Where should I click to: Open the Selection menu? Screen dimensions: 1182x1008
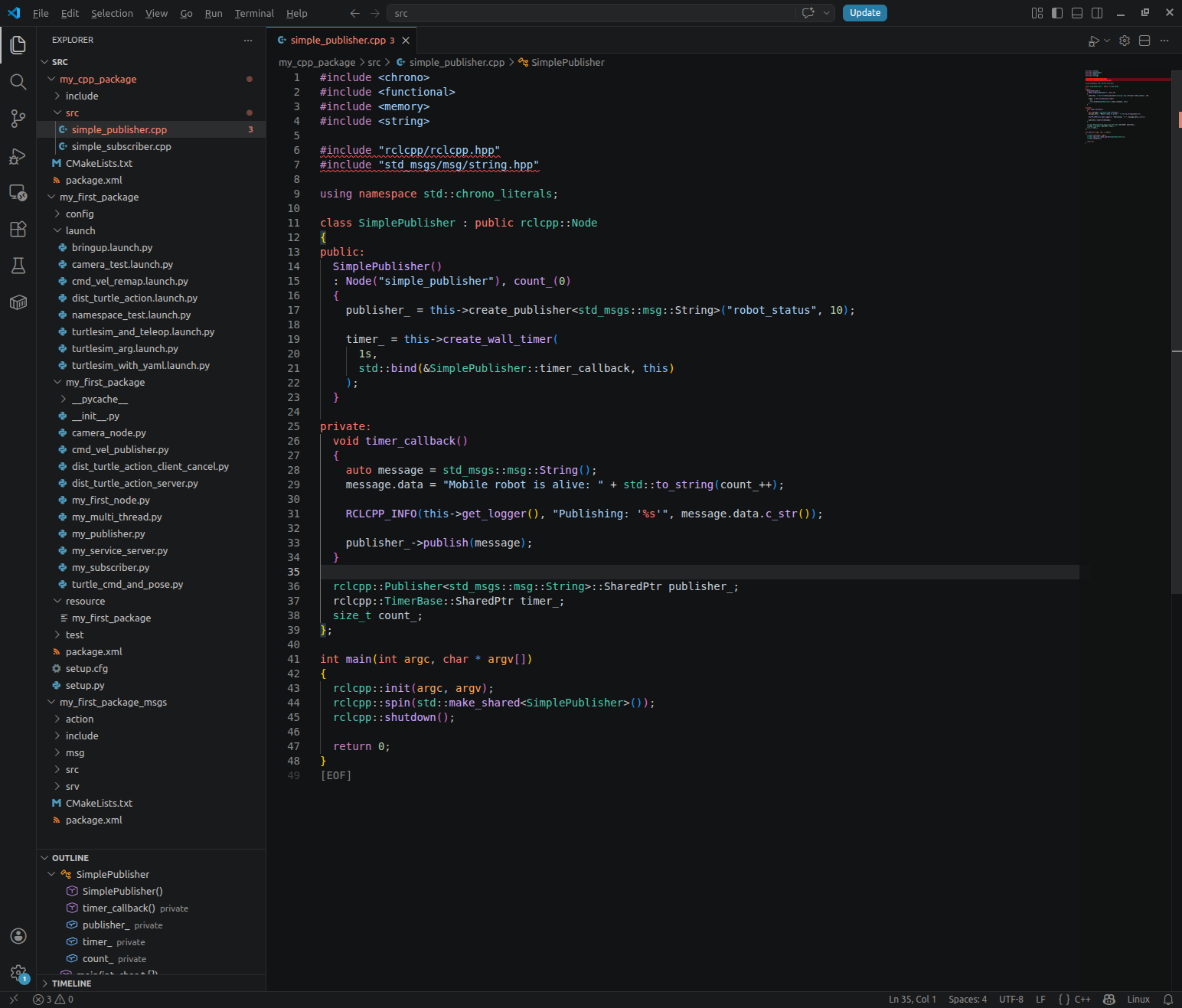(x=112, y=13)
